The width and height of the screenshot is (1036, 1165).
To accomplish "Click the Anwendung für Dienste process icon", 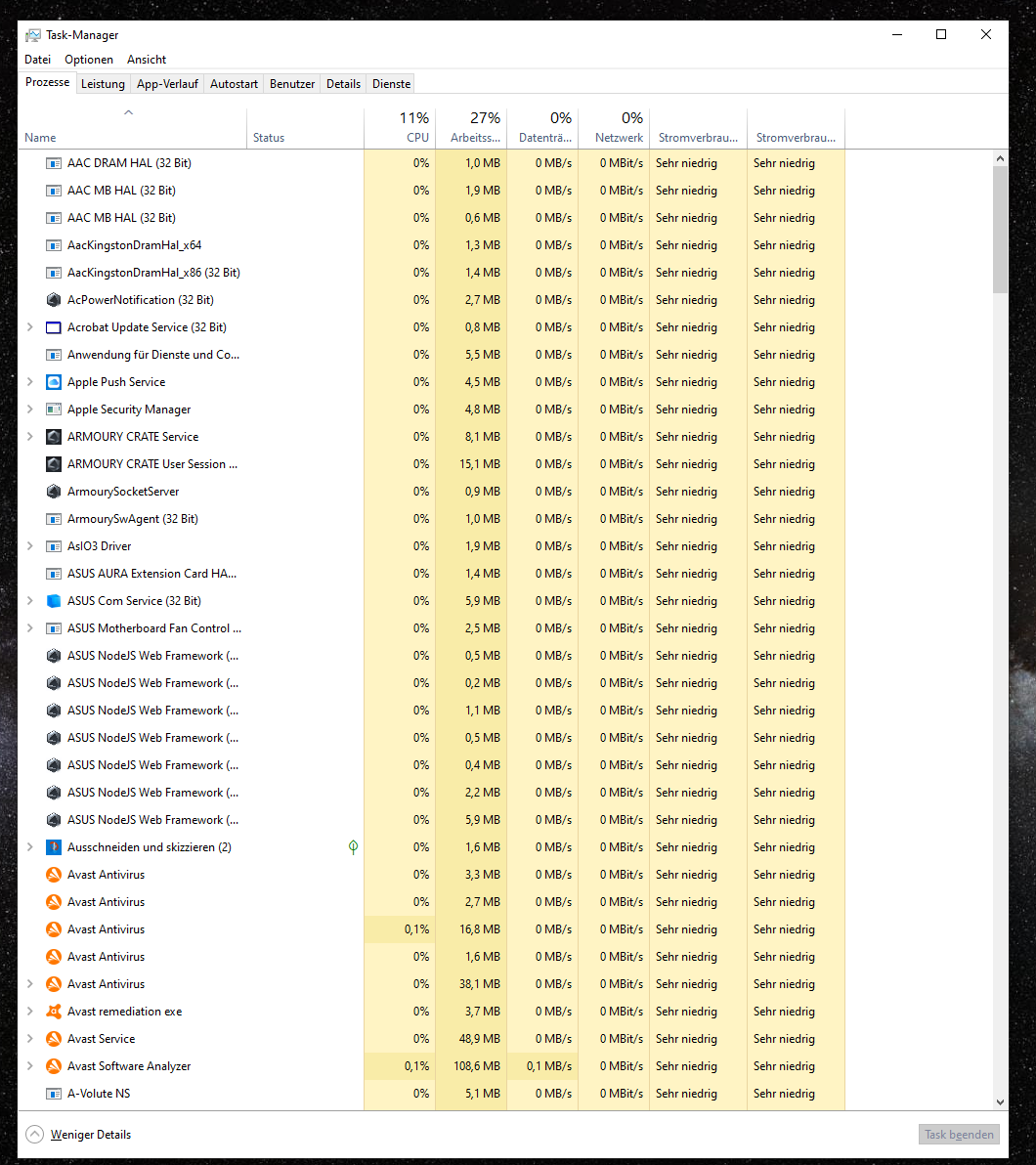I will click(54, 355).
